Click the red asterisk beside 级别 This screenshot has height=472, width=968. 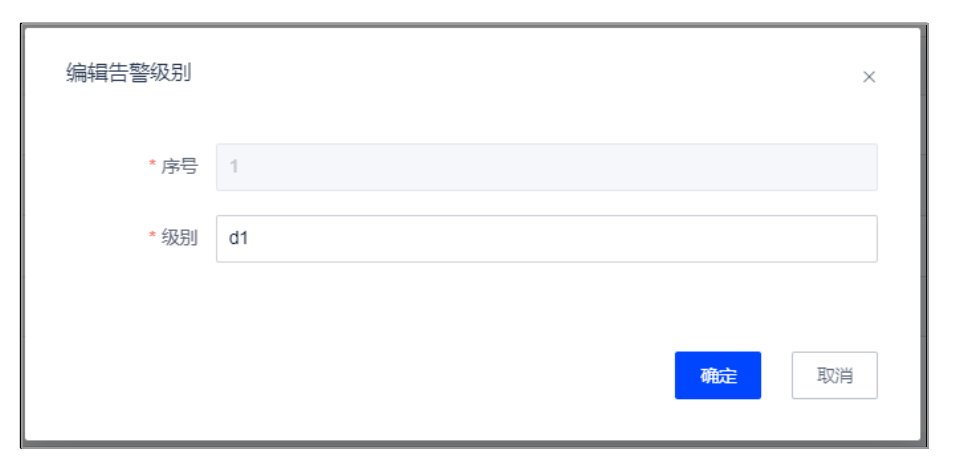tap(152, 236)
